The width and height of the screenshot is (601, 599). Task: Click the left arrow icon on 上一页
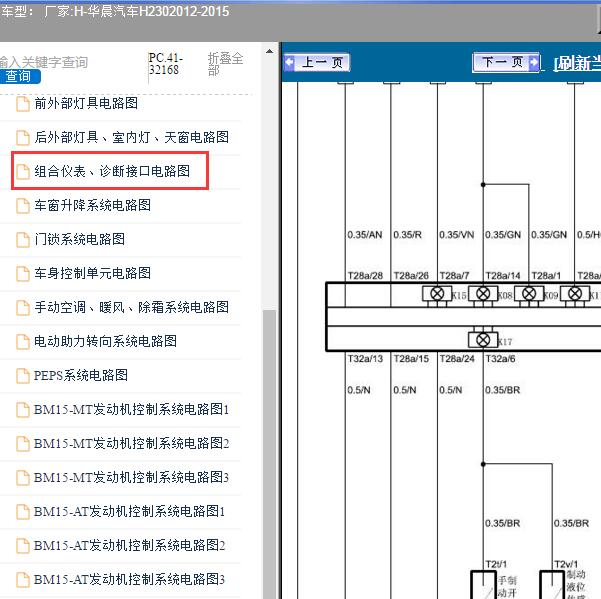pos(289,62)
